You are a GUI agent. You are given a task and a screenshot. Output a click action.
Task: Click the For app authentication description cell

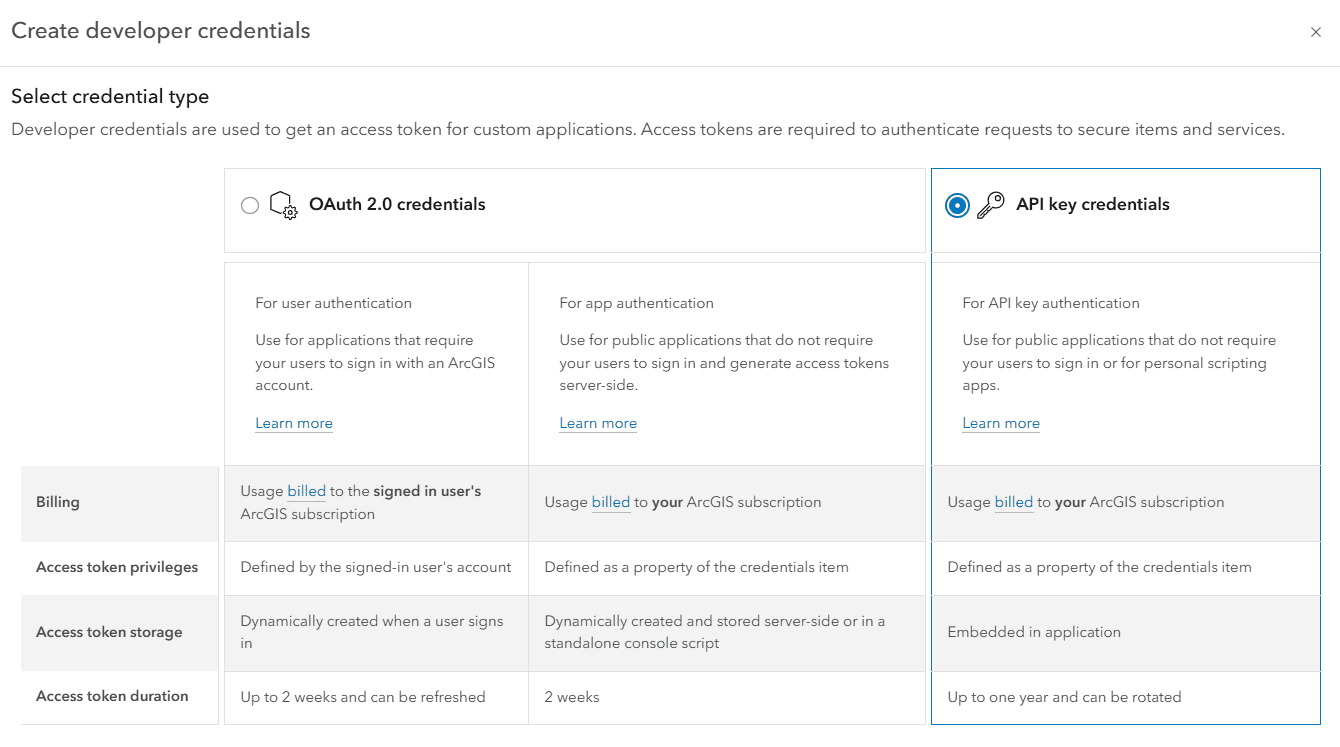(x=727, y=360)
